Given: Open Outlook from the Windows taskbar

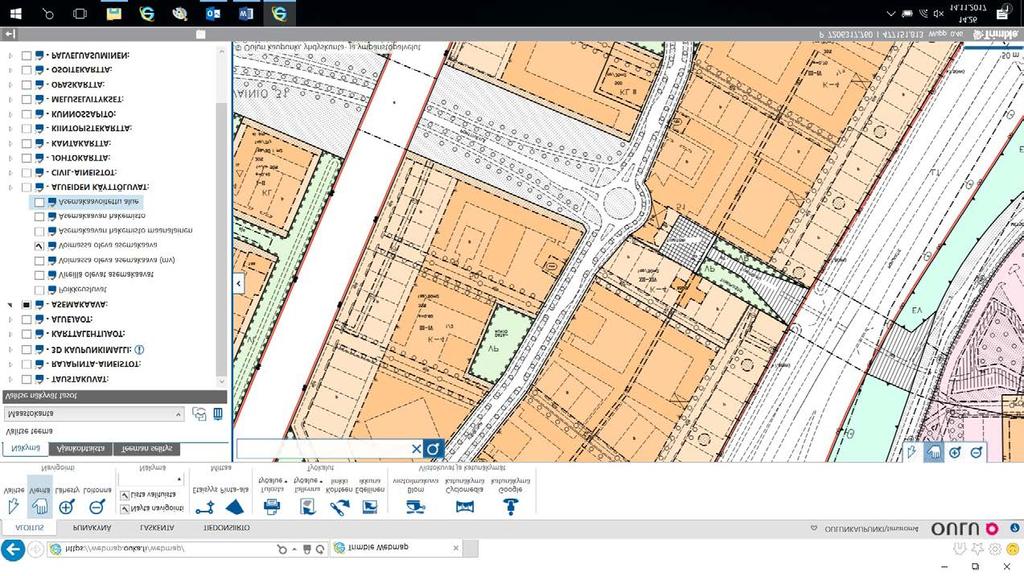Looking at the screenshot, I should (x=213, y=13).
